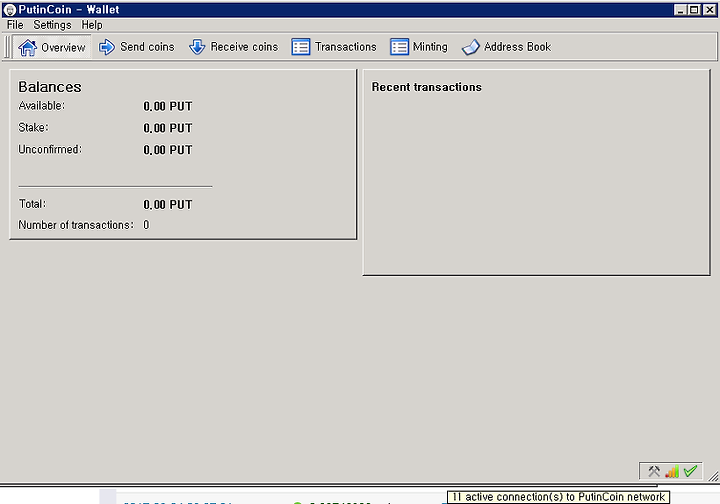Click the Receive coins down-arrow icon

[197, 47]
